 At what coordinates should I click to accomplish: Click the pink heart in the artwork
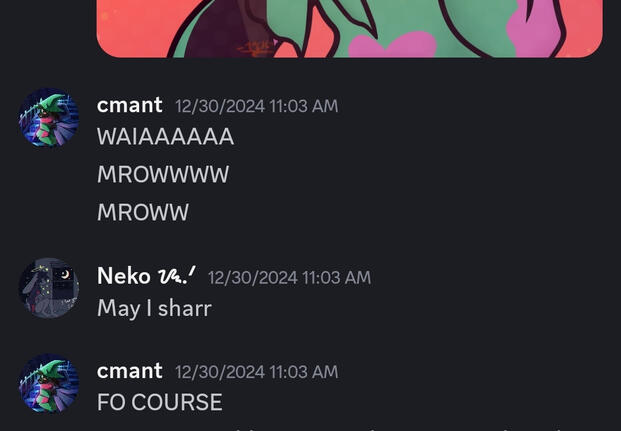tap(392, 46)
